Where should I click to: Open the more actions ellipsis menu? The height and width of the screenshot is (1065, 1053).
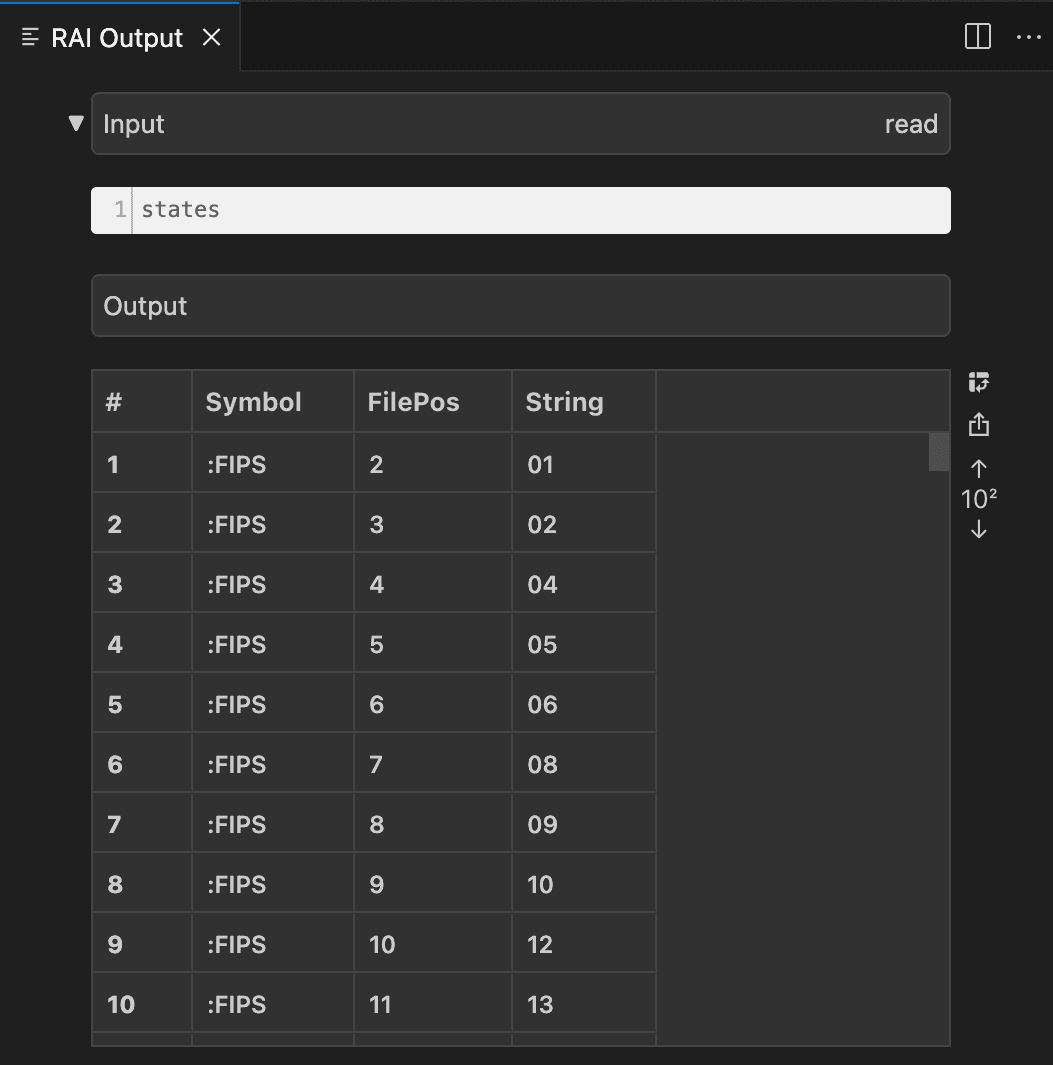pyautogui.click(x=1029, y=37)
